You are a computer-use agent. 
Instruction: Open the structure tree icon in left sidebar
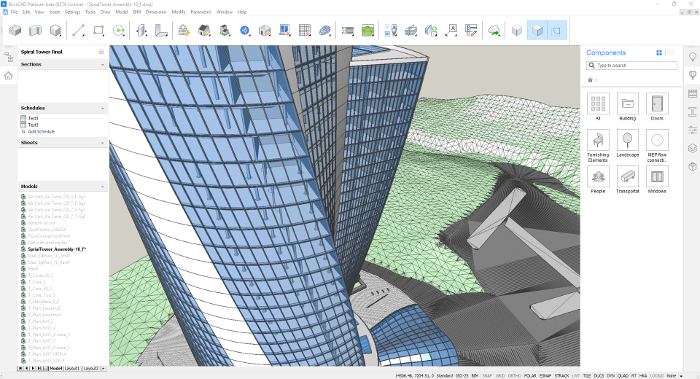[x=8, y=57]
